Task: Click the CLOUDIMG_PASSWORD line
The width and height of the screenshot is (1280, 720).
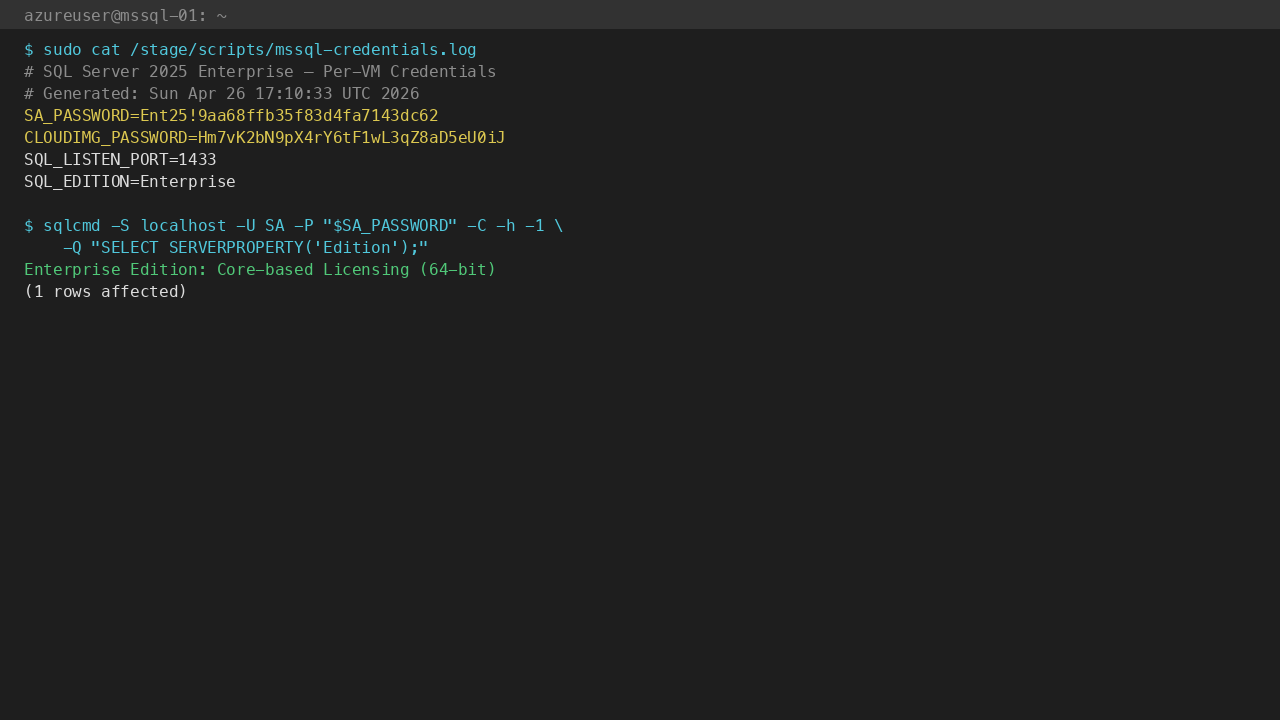Action: (265, 138)
